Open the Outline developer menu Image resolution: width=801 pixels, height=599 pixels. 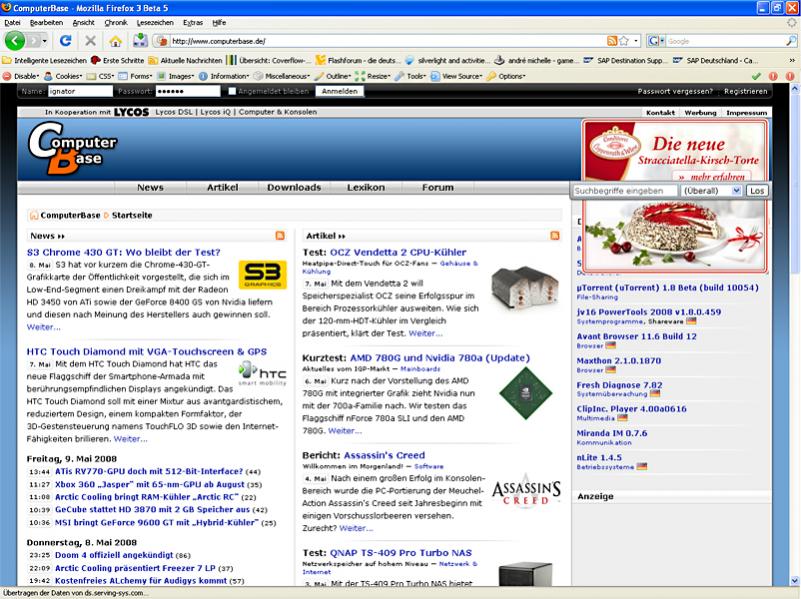click(x=333, y=76)
